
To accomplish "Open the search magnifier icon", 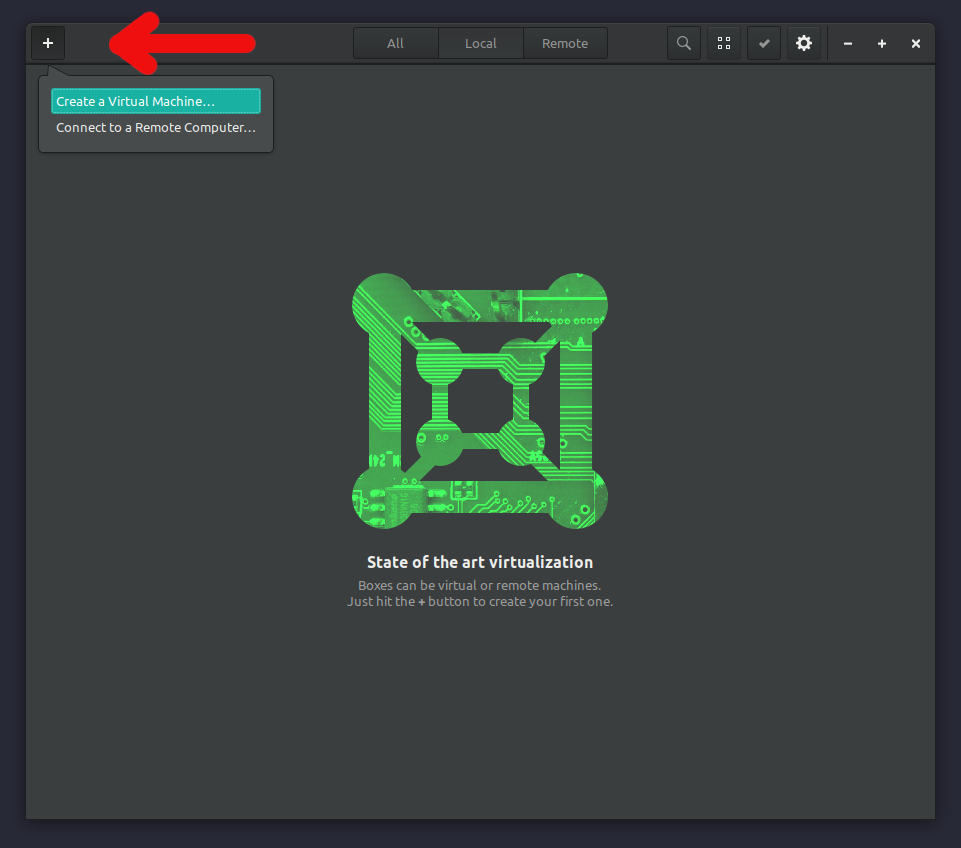I will pyautogui.click(x=684, y=43).
